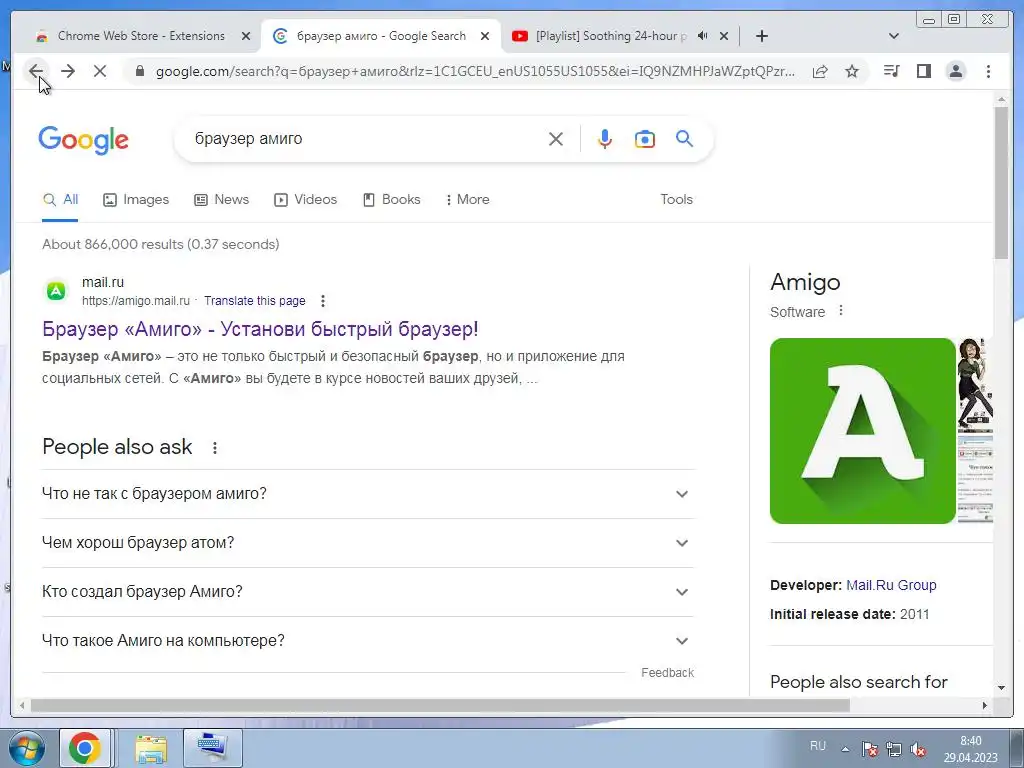Close the Google Search tab
The image size is (1024, 768).
point(485,36)
